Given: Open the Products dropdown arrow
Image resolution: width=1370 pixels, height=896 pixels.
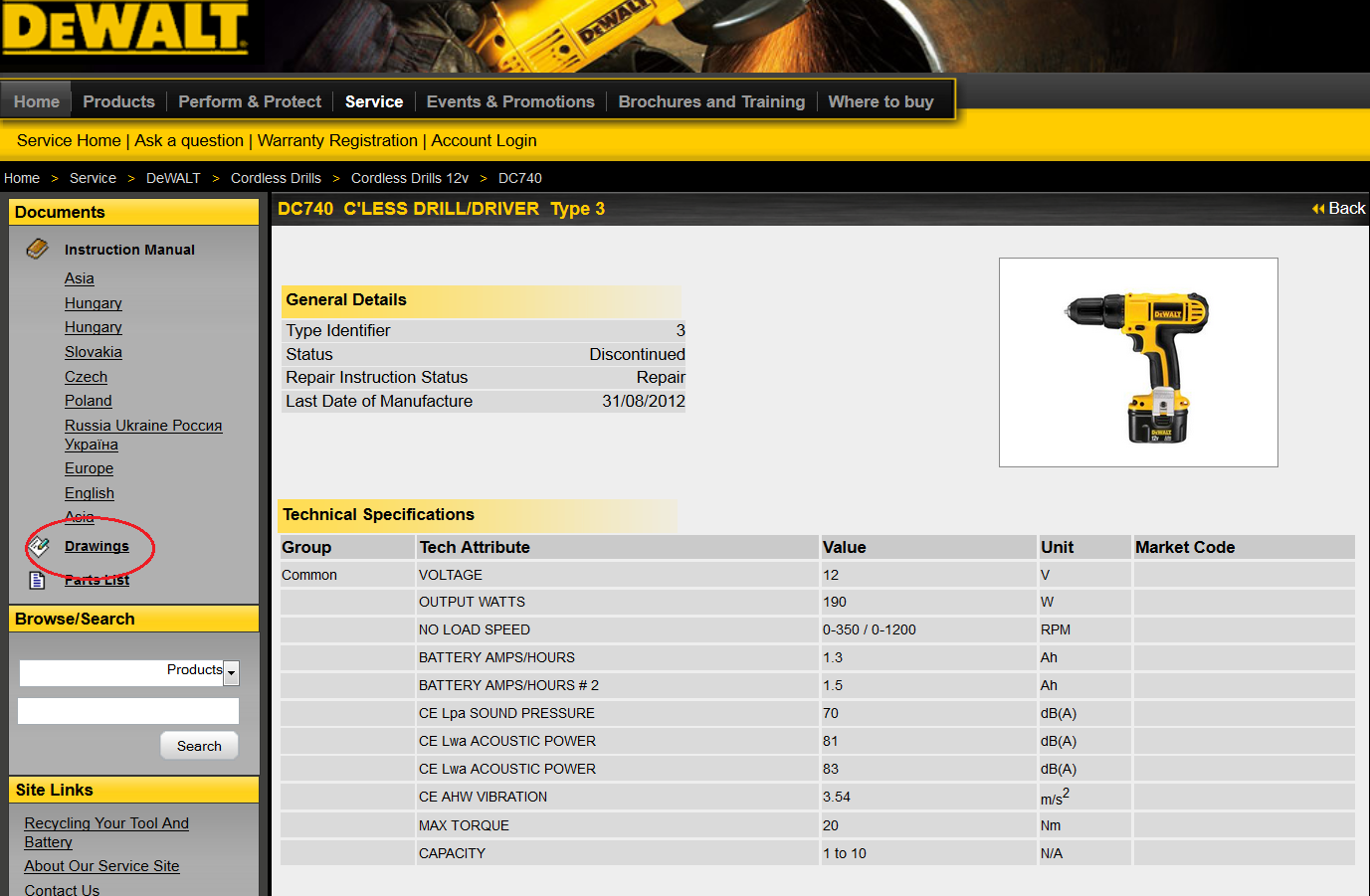Looking at the screenshot, I should 231,673.
